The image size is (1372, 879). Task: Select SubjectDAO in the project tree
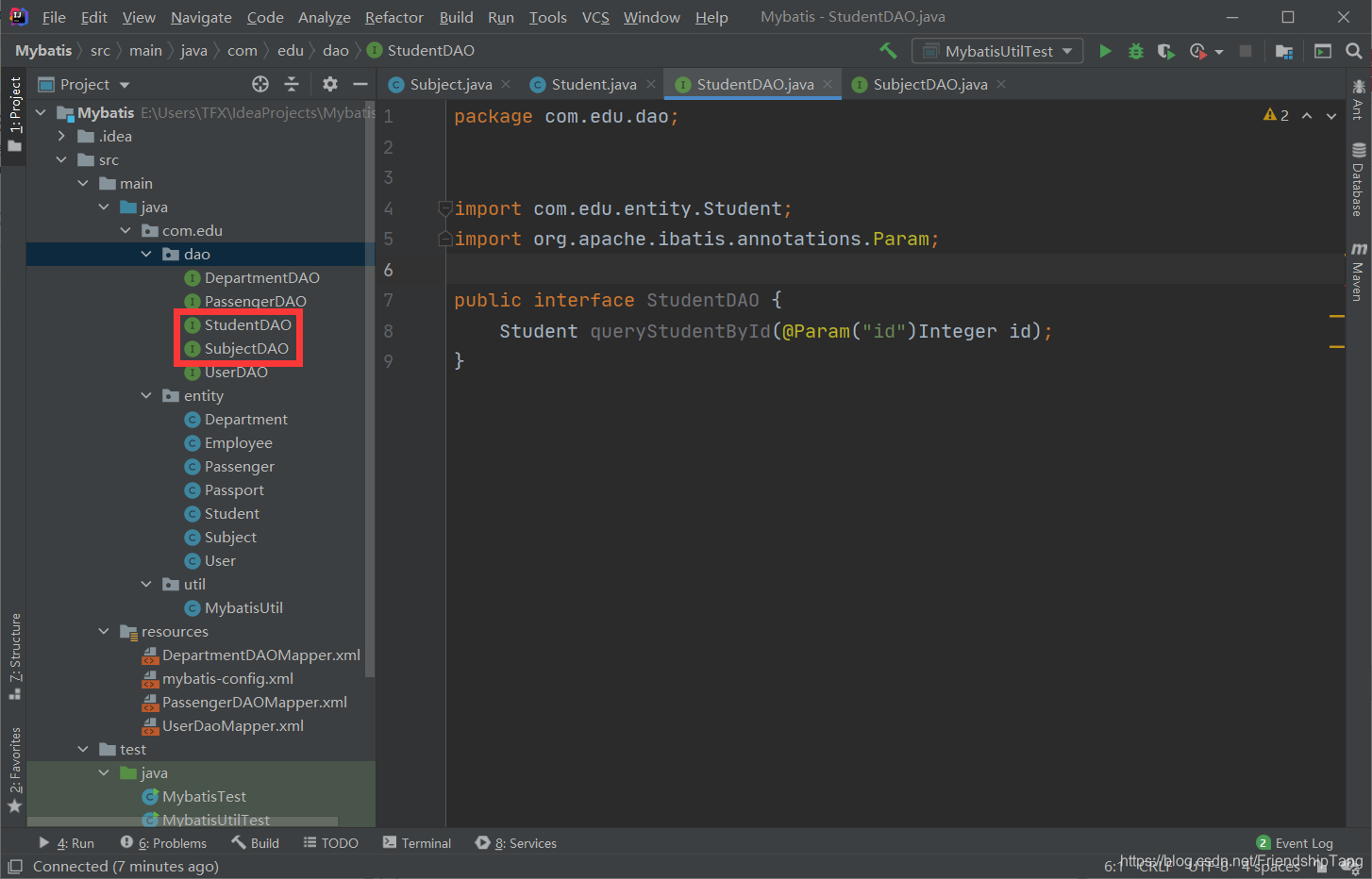click(x=246, y=348)
